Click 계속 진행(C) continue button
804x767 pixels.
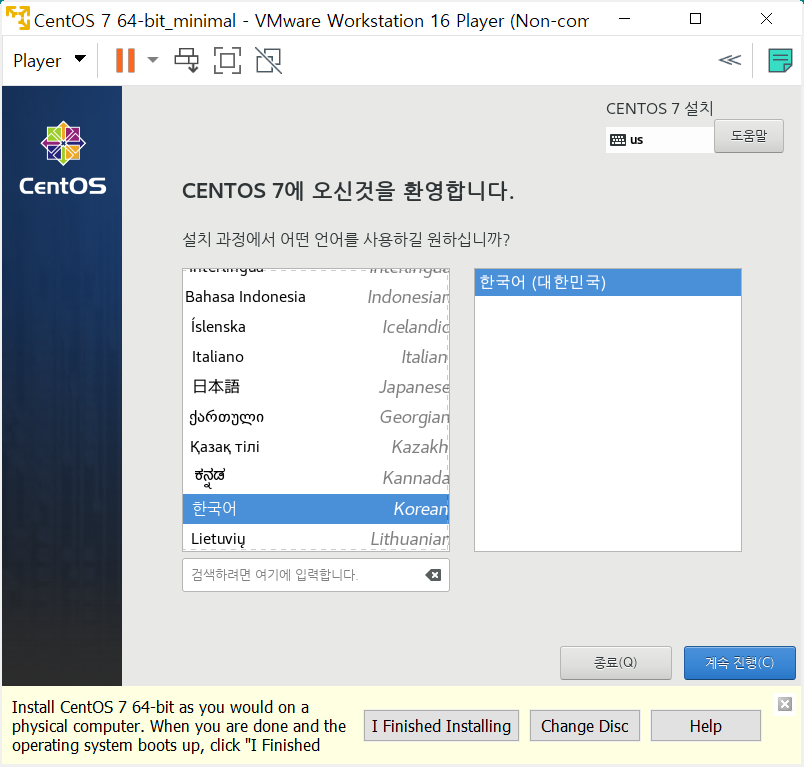(x=739, y=662)
